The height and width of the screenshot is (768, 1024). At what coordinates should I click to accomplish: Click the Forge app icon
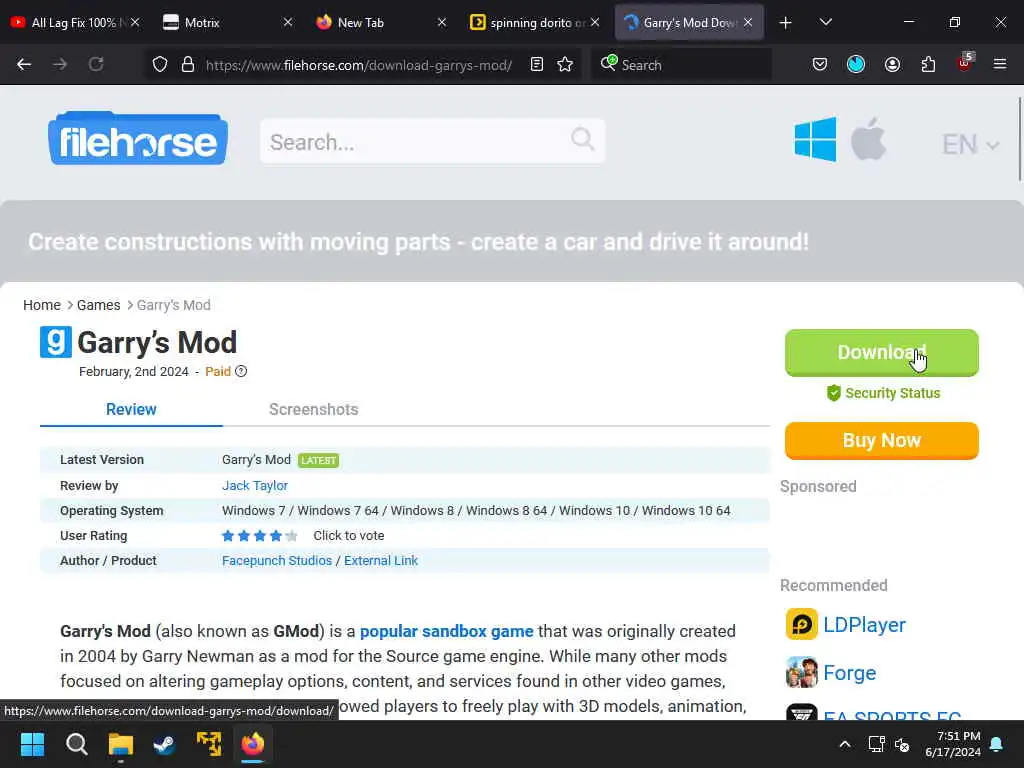click(x=801, y=673)
